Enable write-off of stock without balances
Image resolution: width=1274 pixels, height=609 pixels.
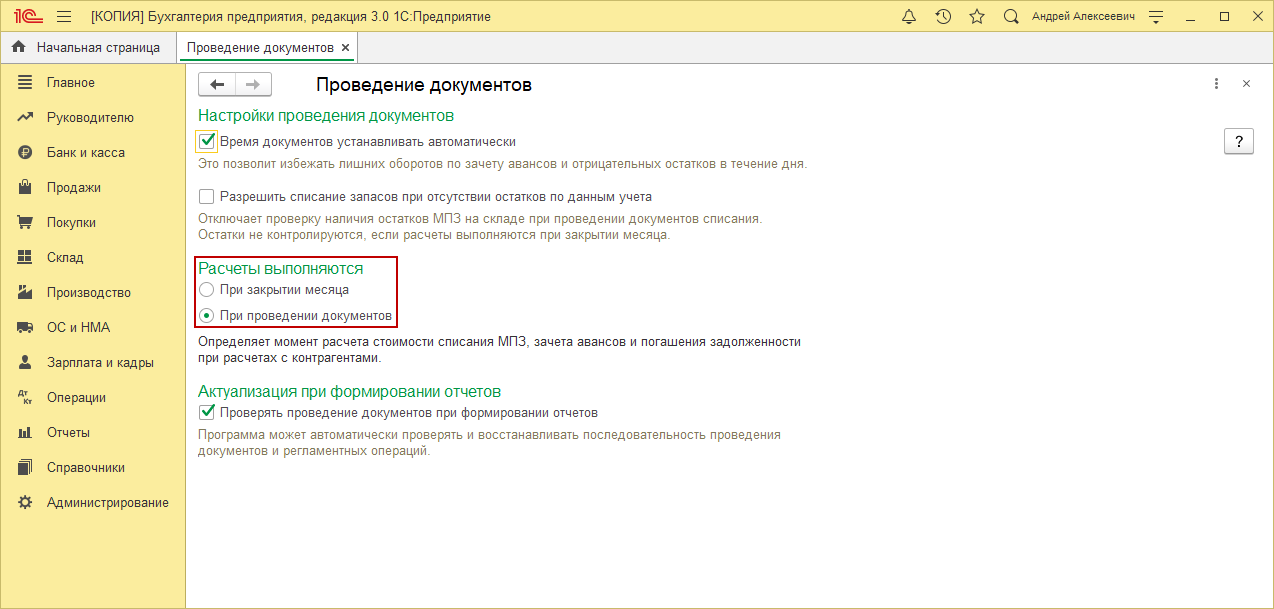coord(207,197)
